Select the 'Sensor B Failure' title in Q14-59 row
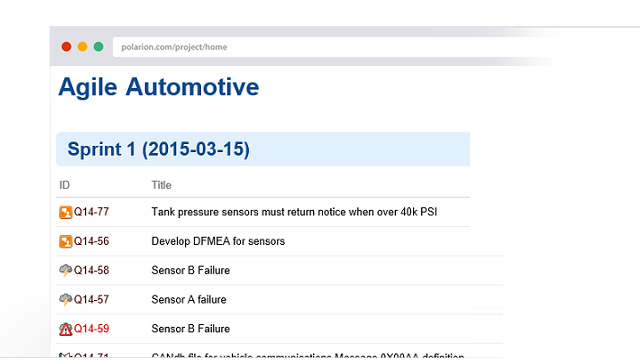640x360 pixels. pyautogui.click(x=190, y=329)
